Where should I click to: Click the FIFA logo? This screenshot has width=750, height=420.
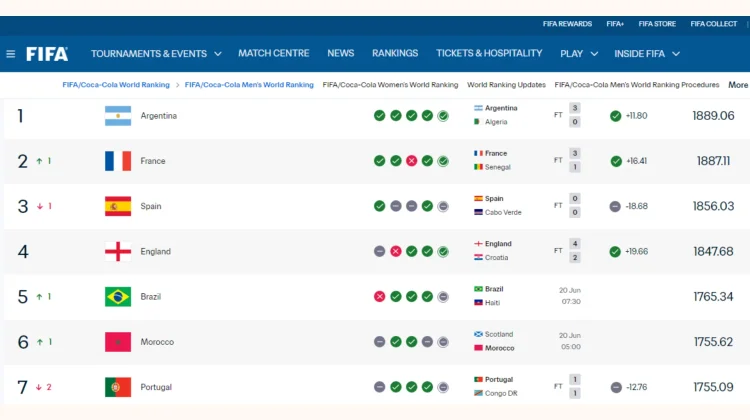click(47, 54)
